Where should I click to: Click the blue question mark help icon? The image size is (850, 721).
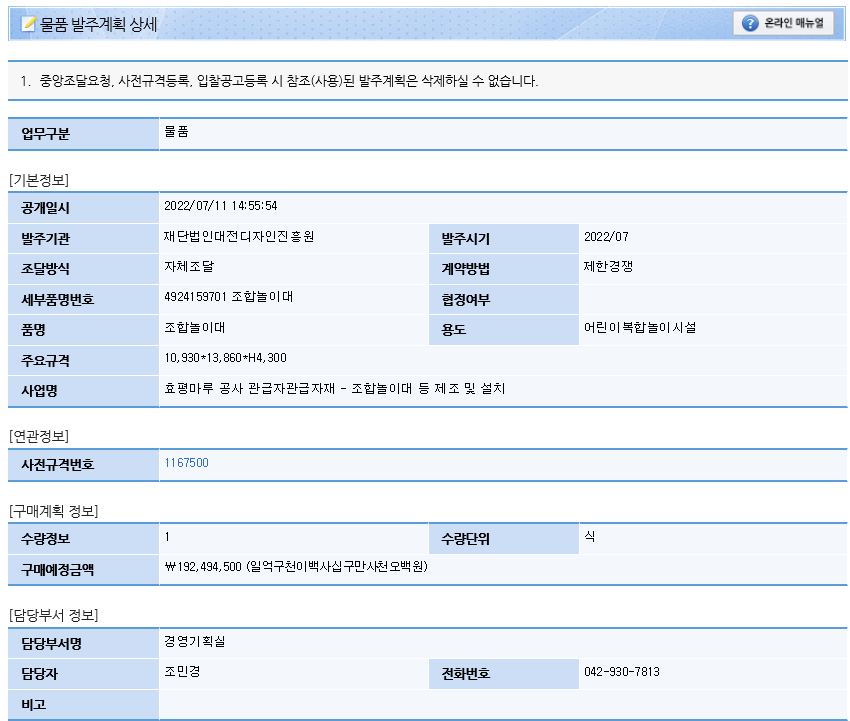click(x=750, y=23)
